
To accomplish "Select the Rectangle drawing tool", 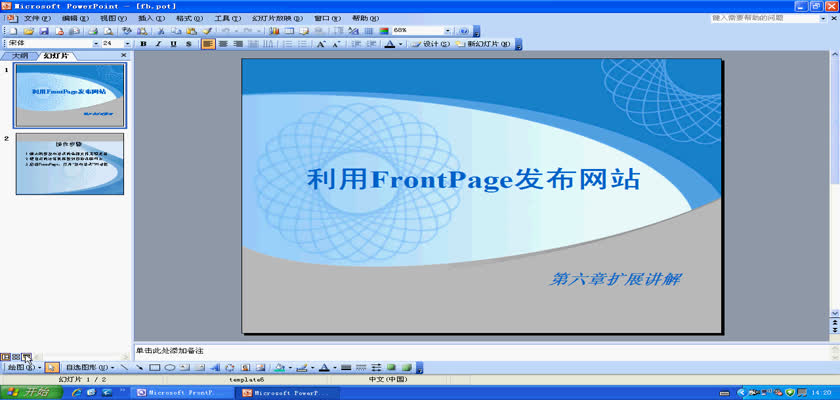I will point(155,368).
